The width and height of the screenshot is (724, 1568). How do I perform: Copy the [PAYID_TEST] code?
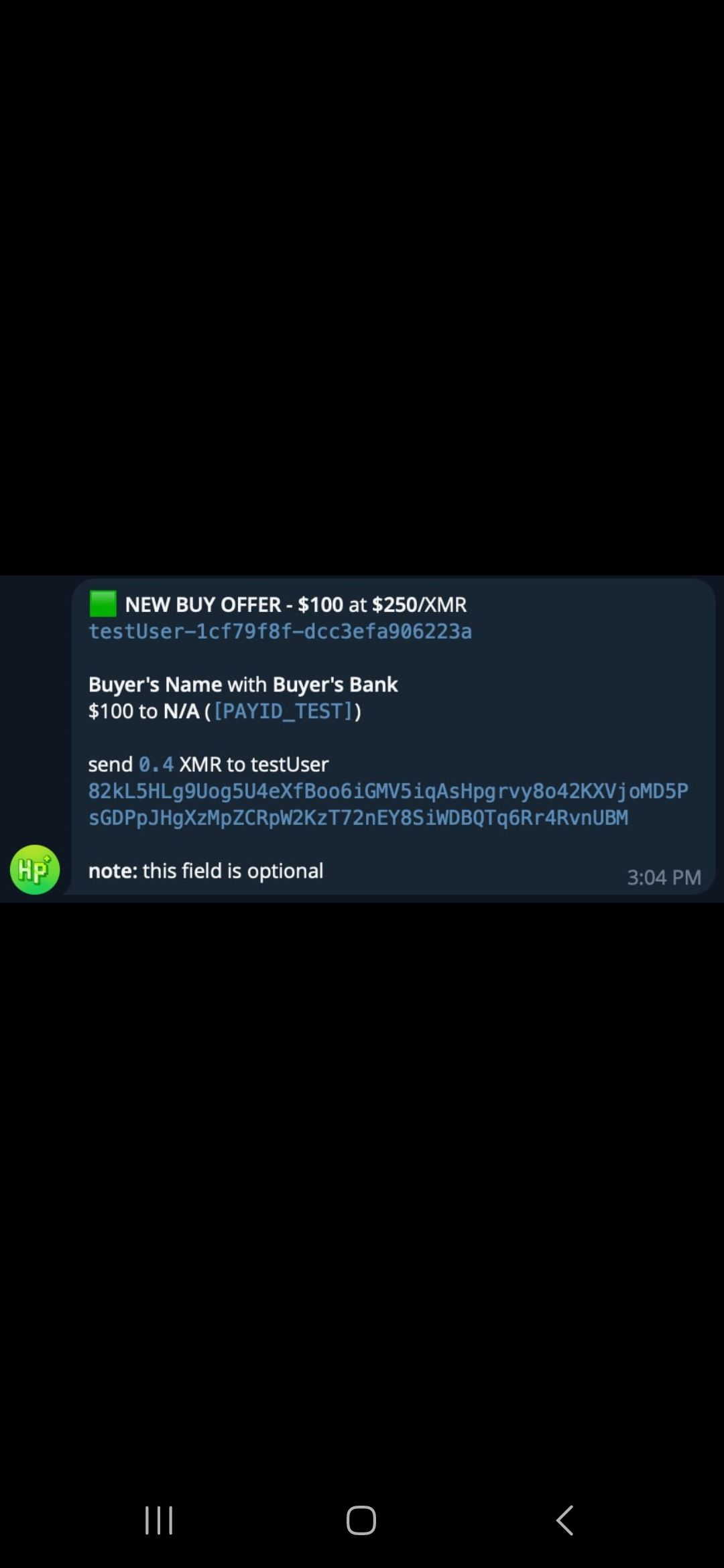pos(283,711)
